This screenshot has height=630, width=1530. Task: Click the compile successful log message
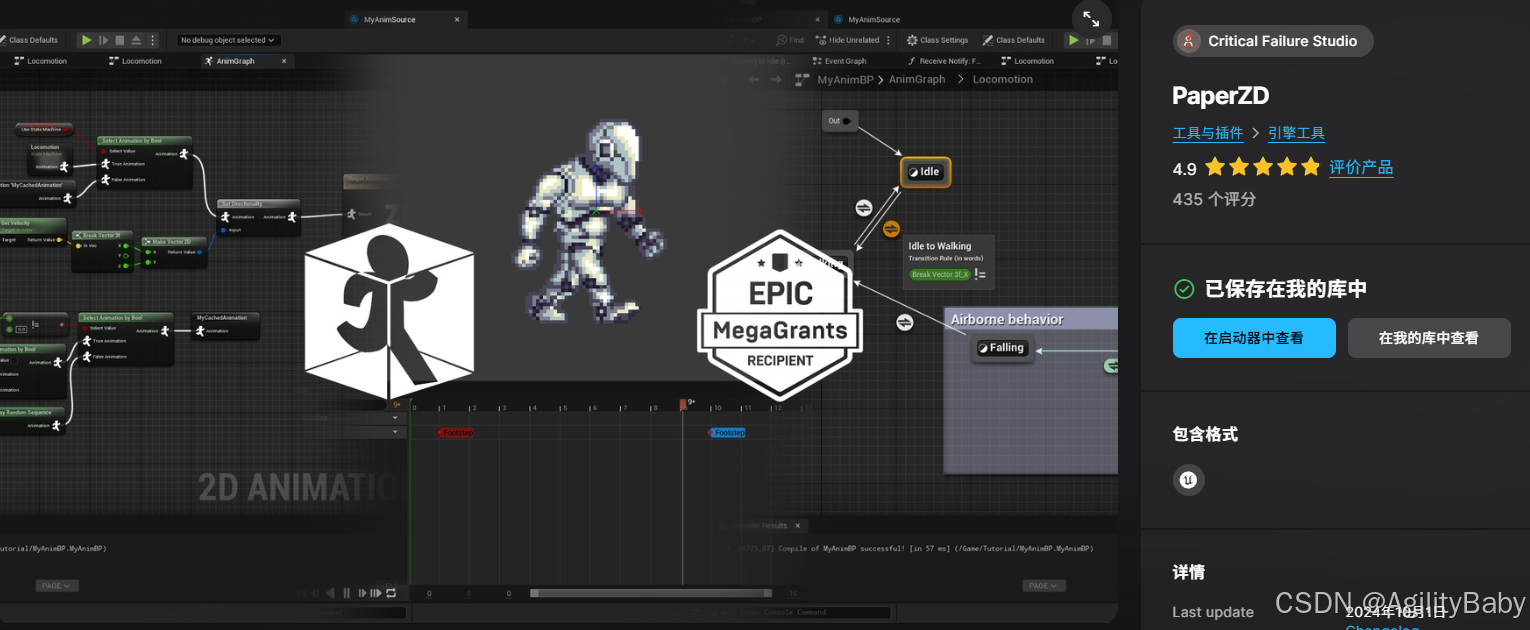915,548
